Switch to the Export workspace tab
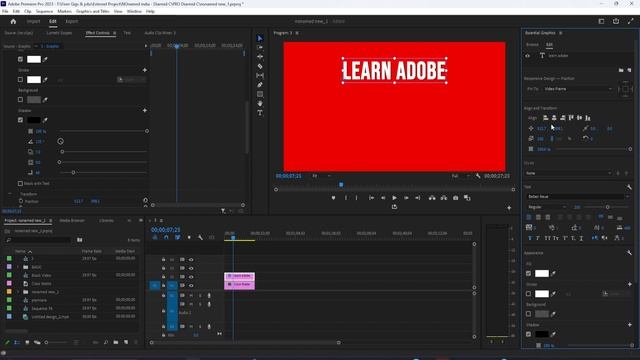Viewport: 640px width, 360px height. [x=71, y=21]
